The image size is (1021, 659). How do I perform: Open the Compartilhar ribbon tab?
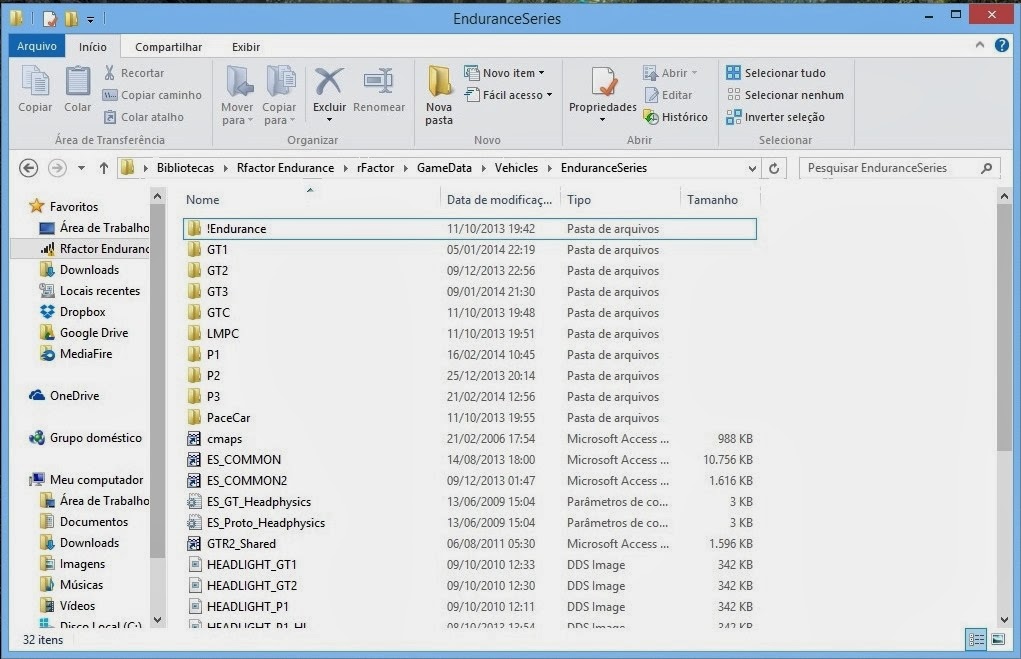pyautogui.click(x=168, y=47)
